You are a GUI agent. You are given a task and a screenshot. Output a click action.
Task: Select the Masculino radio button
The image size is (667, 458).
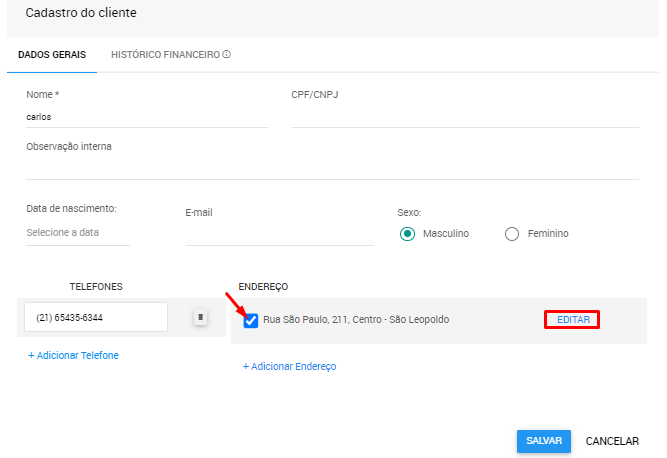(x=407, y=233)
